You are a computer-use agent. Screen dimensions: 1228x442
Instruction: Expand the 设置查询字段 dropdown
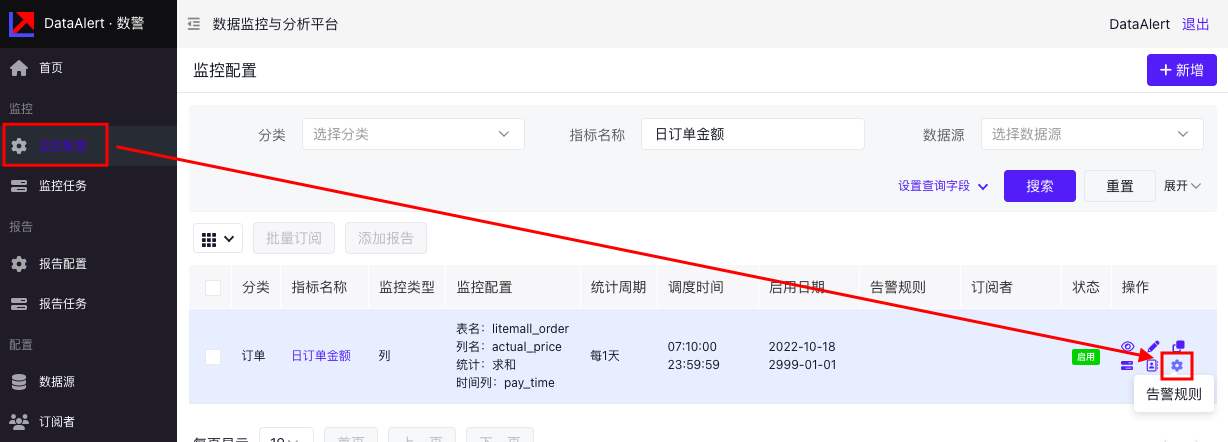click(x=943, y=186)
